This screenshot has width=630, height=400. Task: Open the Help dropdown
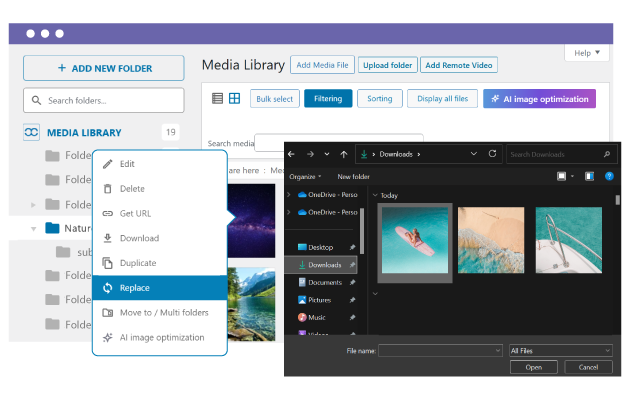(587, 53)
